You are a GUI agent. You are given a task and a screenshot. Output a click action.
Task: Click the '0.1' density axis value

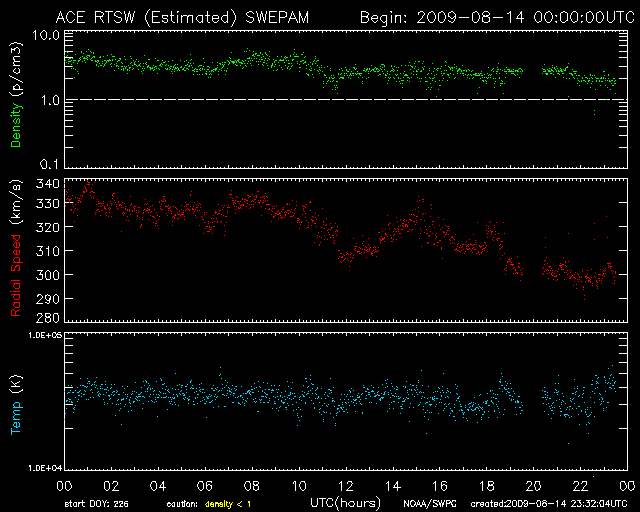50,164
